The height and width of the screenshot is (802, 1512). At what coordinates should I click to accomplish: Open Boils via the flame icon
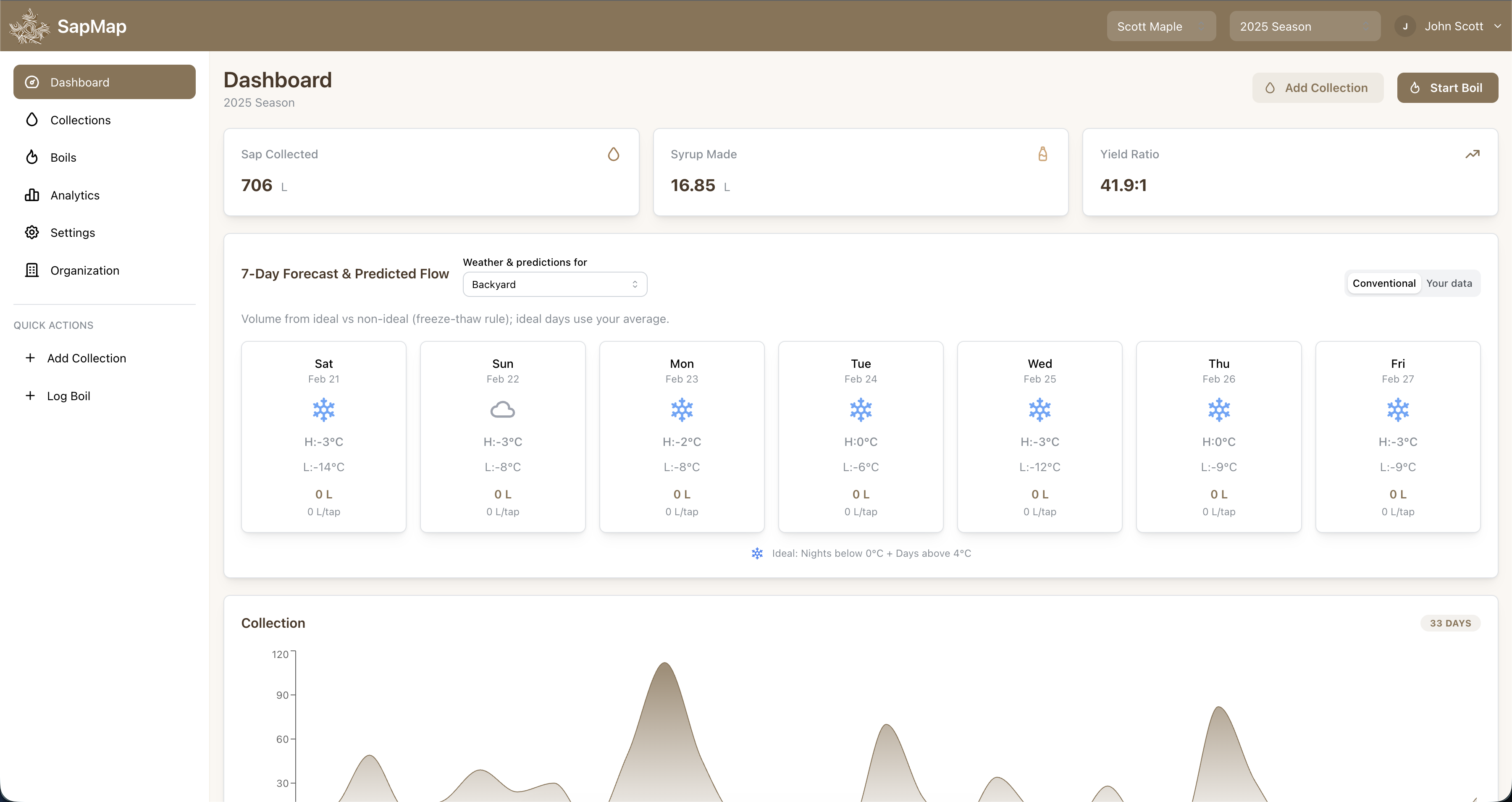pos(32,157)
